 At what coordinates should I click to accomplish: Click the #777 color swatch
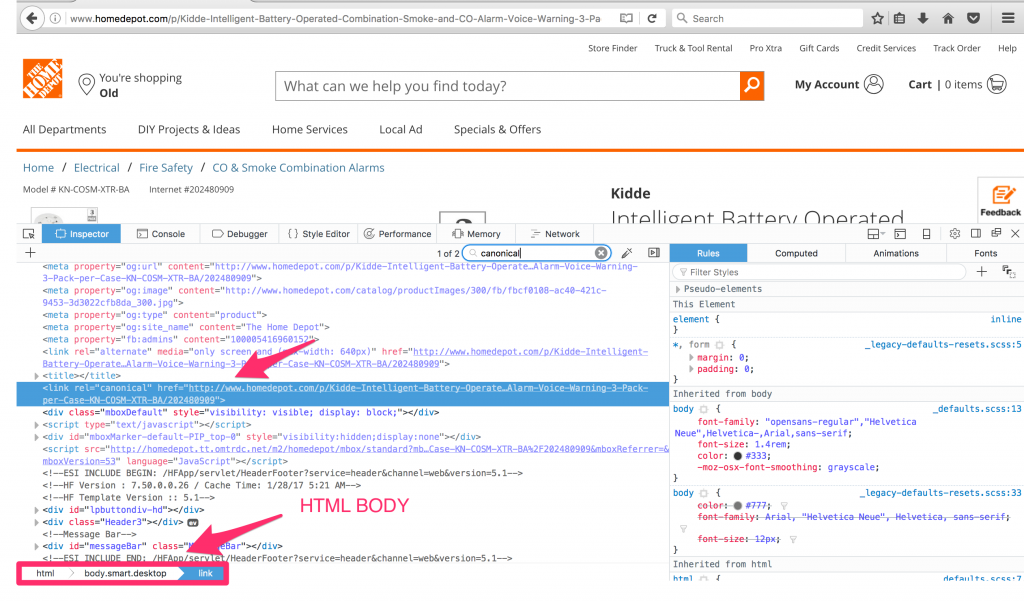point(737,505)
